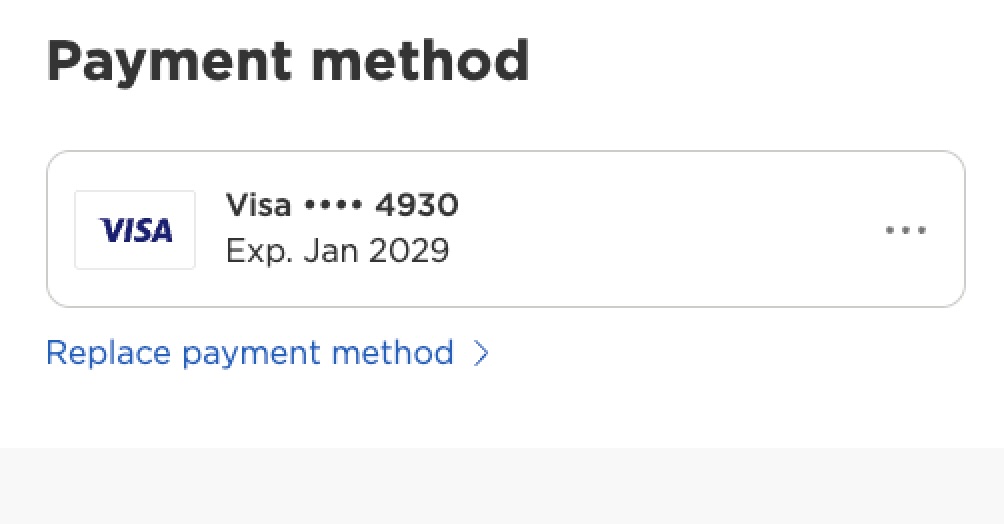Click the masked card number dots
Image resolution: width=1004 pixels, height=524 pixels.
tap(333, 206)
